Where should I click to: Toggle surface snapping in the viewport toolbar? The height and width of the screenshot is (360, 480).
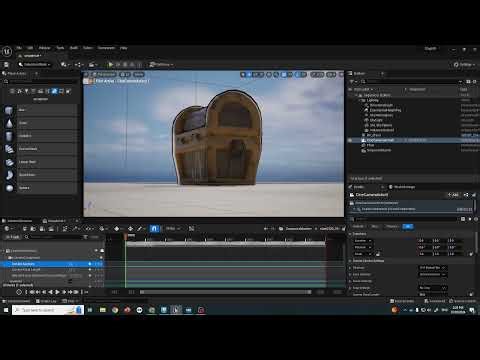(276, 74)
